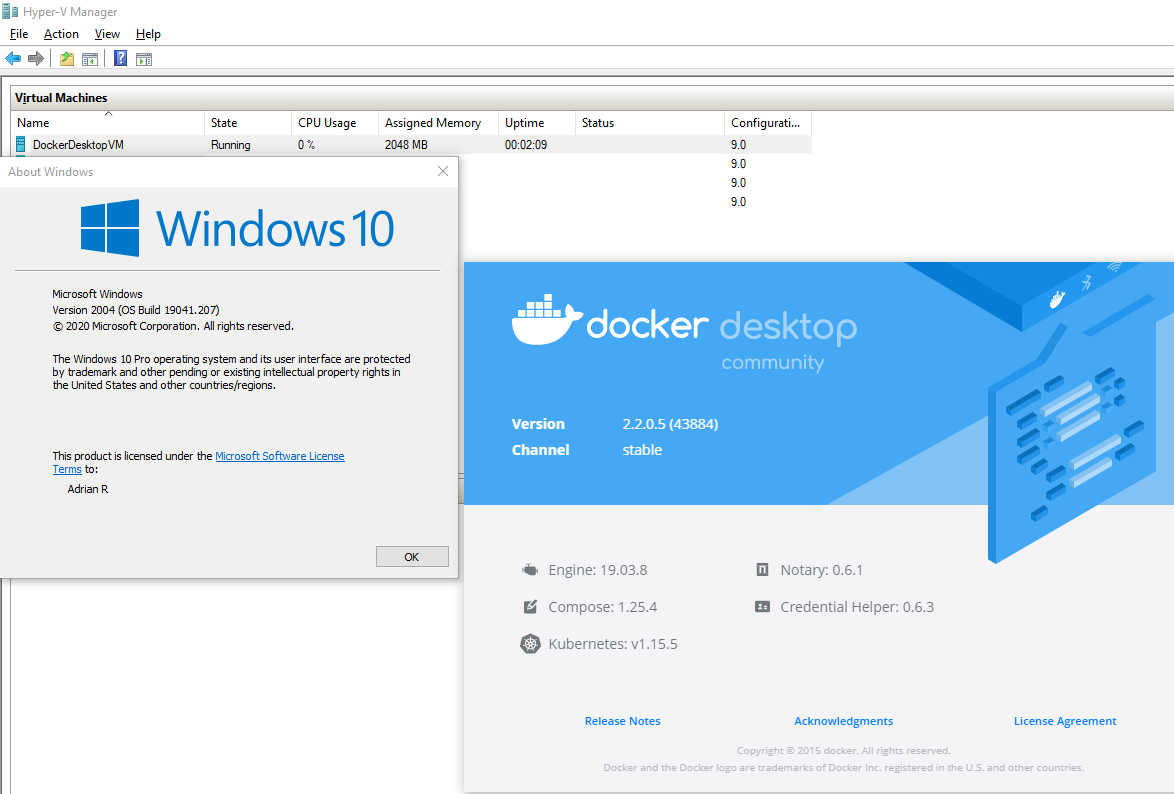Image resolution: width=1174 pixels, height=794 pixels.
Task: Sort by the Status column header
Action: pos(650,123)
